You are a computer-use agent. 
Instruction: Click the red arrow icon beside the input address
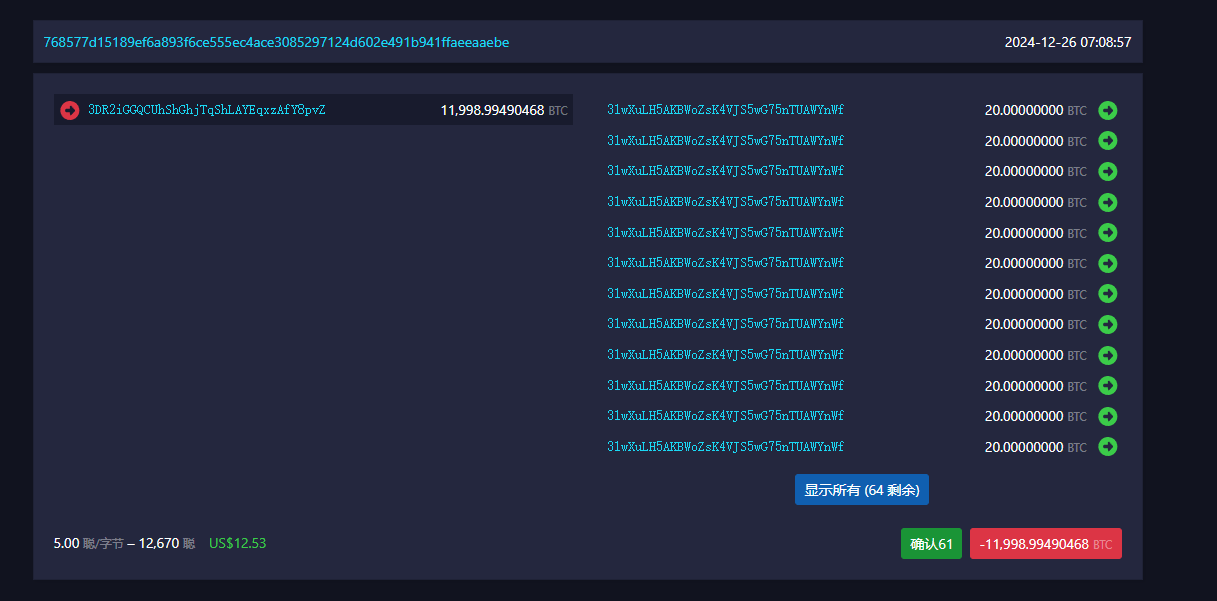pos(70,110)
